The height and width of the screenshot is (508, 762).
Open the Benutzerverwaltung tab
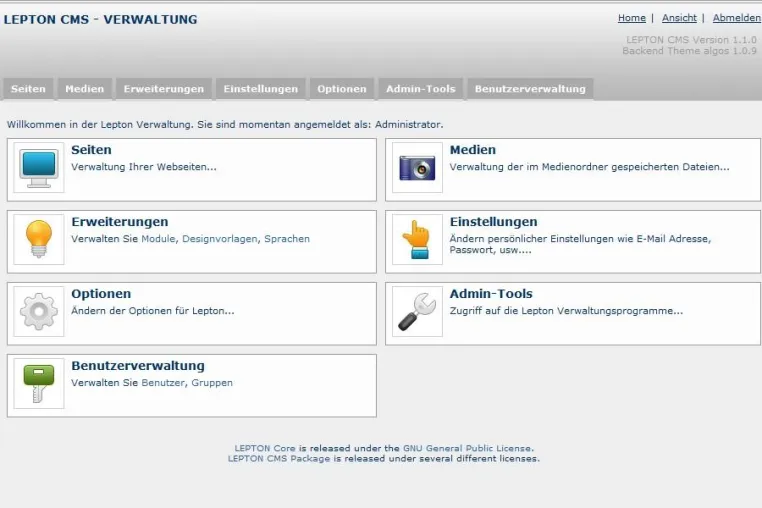tap(530, 89)
